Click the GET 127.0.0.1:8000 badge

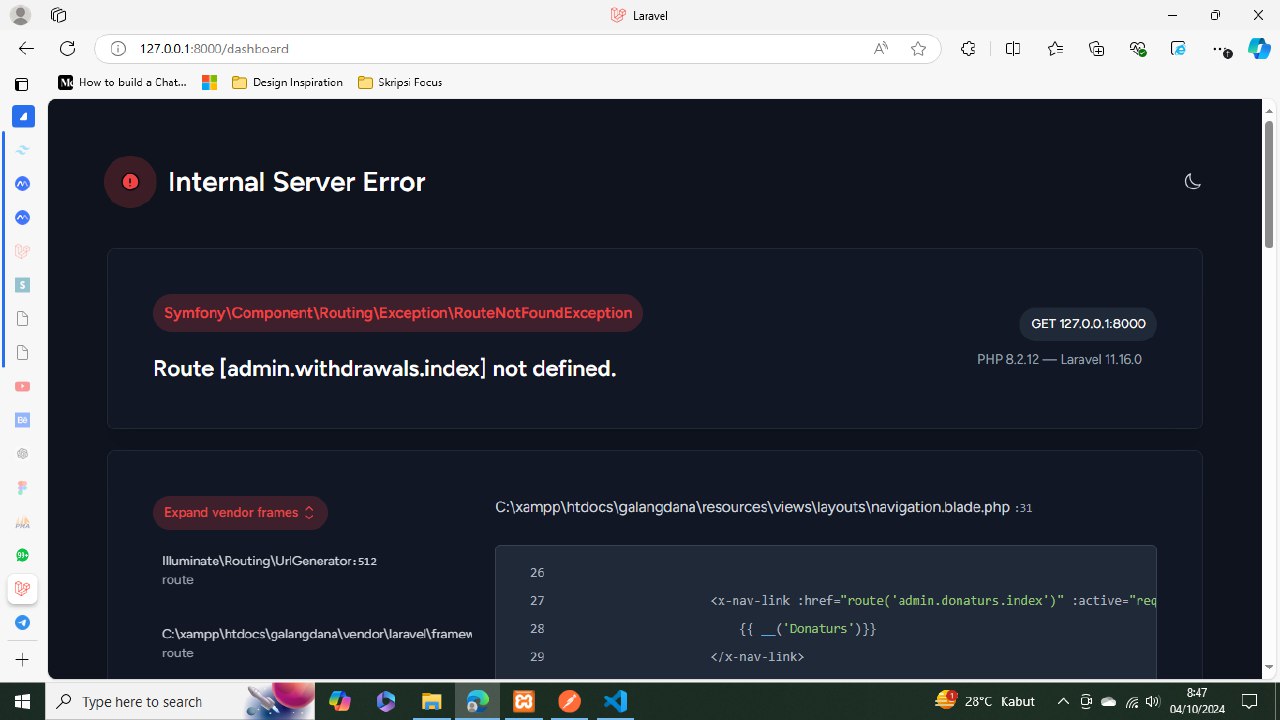(x=1088, y=324)
